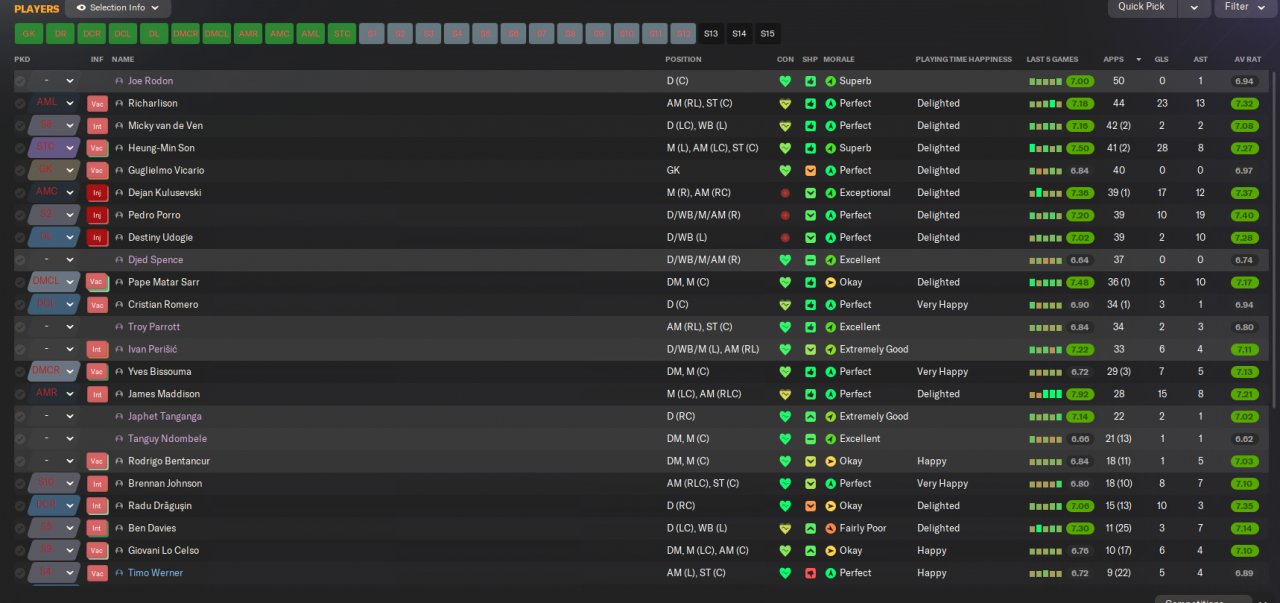Toggle the selection tick for Heung-Min Son
1280x603 pixels.
coord(20,148)
